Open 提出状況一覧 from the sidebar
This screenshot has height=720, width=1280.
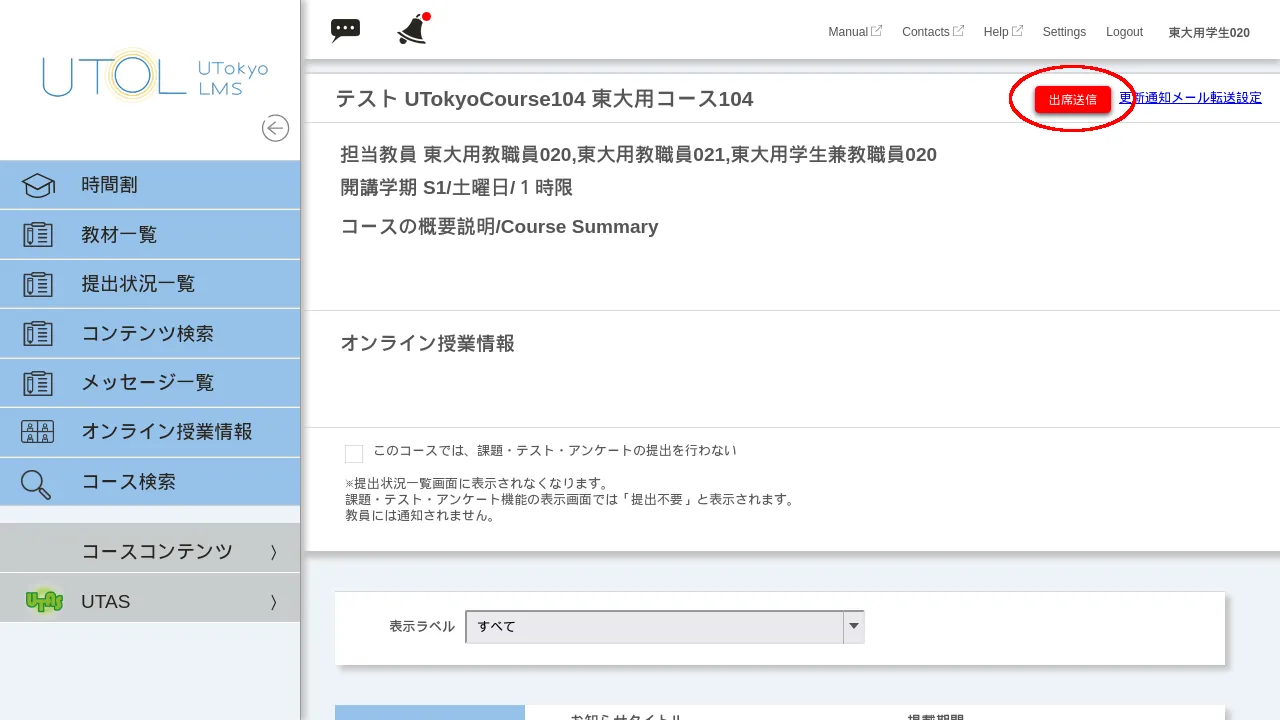tap(37, 284)
